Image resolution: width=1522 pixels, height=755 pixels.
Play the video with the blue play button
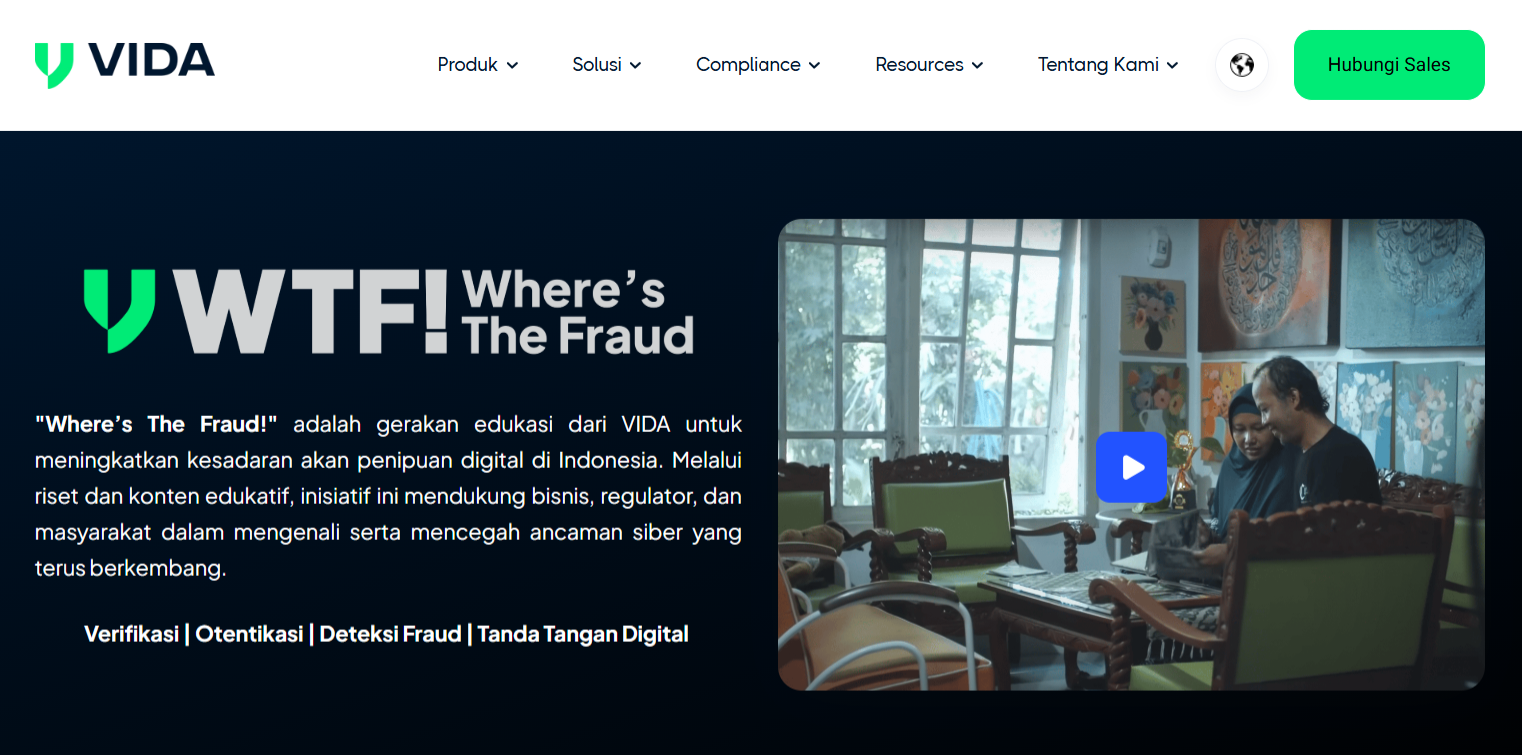[1131, 467]
